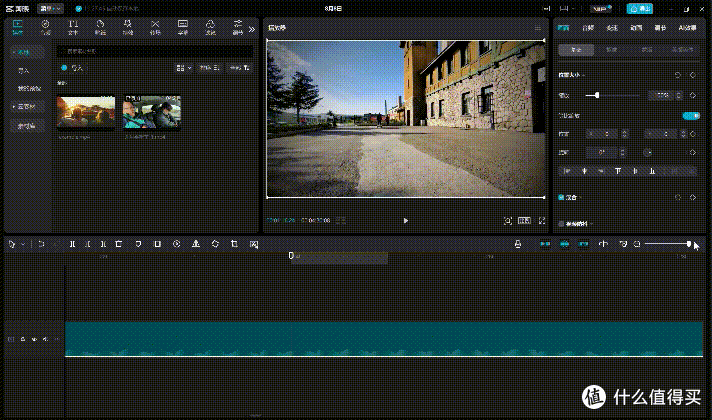The height and width of the screenshot is (420, 712).
Task: Click the mirror flip icon in the timeline toolbar
Action: (x=196, y=244)
